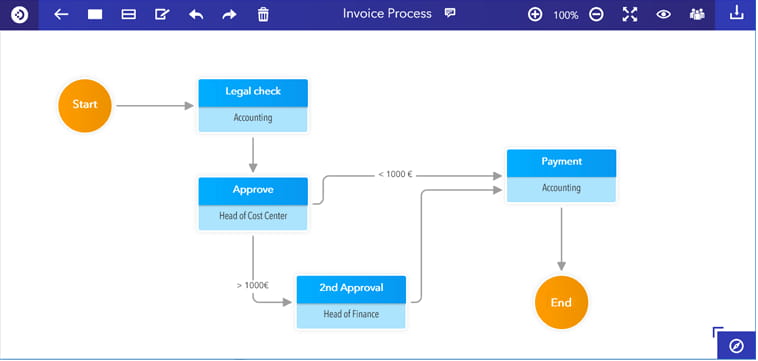Open the compass navigator button
The height and width of the screenshot is (361, 758).
736,346
